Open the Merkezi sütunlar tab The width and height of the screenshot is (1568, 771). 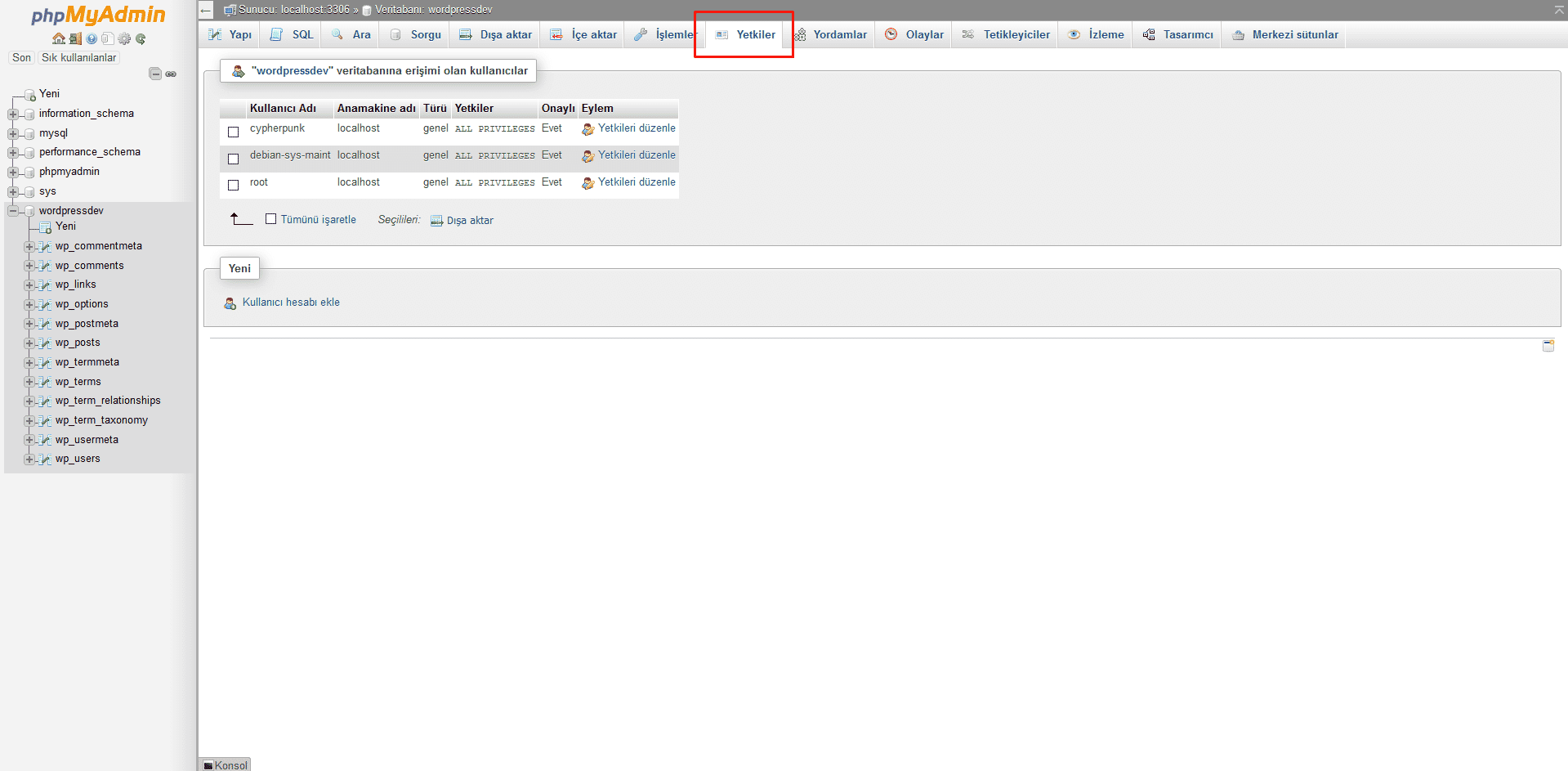(1284, 34)
